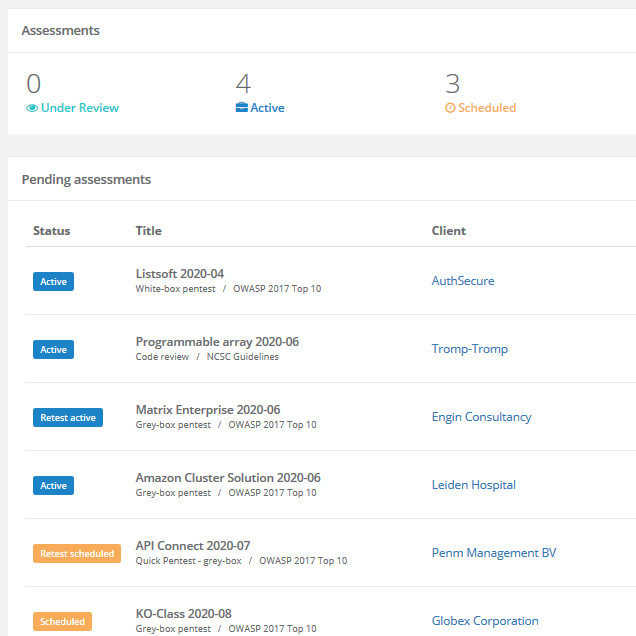
Task: Click the Scheduled clock icon
Action: [x=450, y=108]
